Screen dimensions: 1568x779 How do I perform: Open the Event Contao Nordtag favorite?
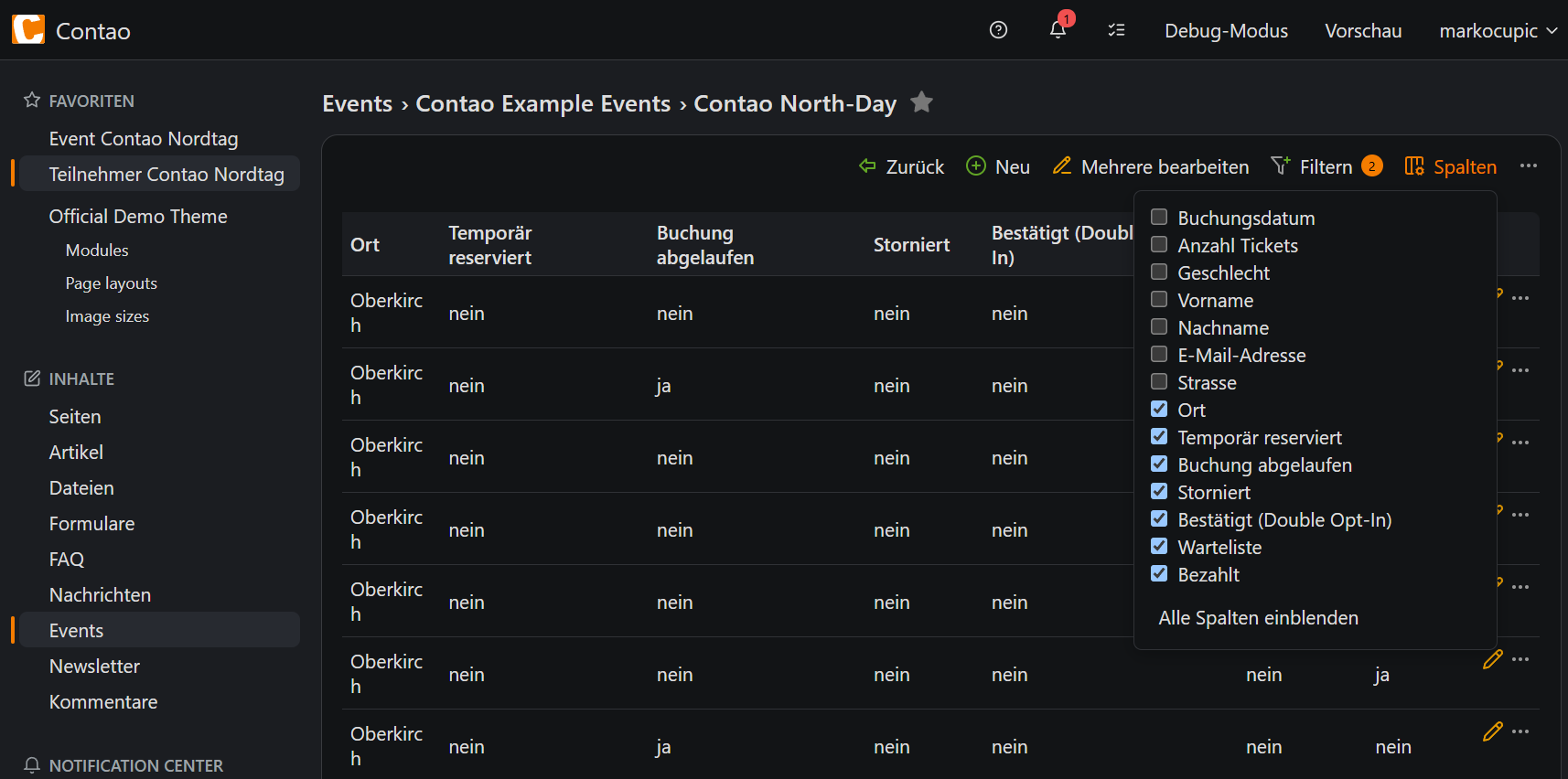144,138
